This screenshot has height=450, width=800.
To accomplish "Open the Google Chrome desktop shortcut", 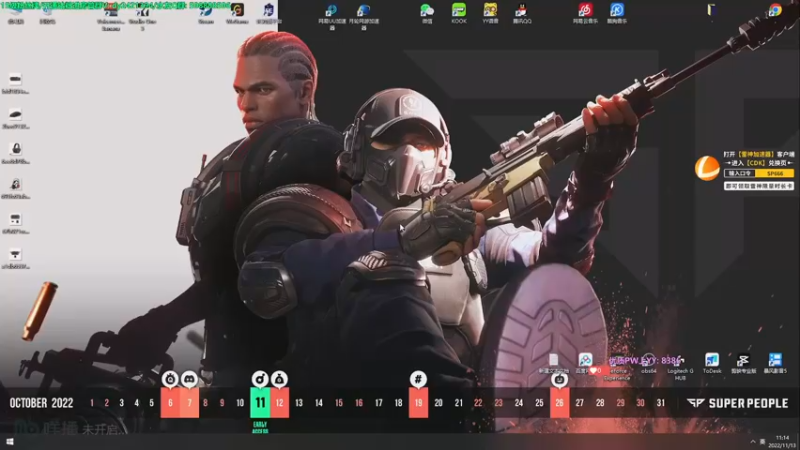I will (x=775, y=10).
